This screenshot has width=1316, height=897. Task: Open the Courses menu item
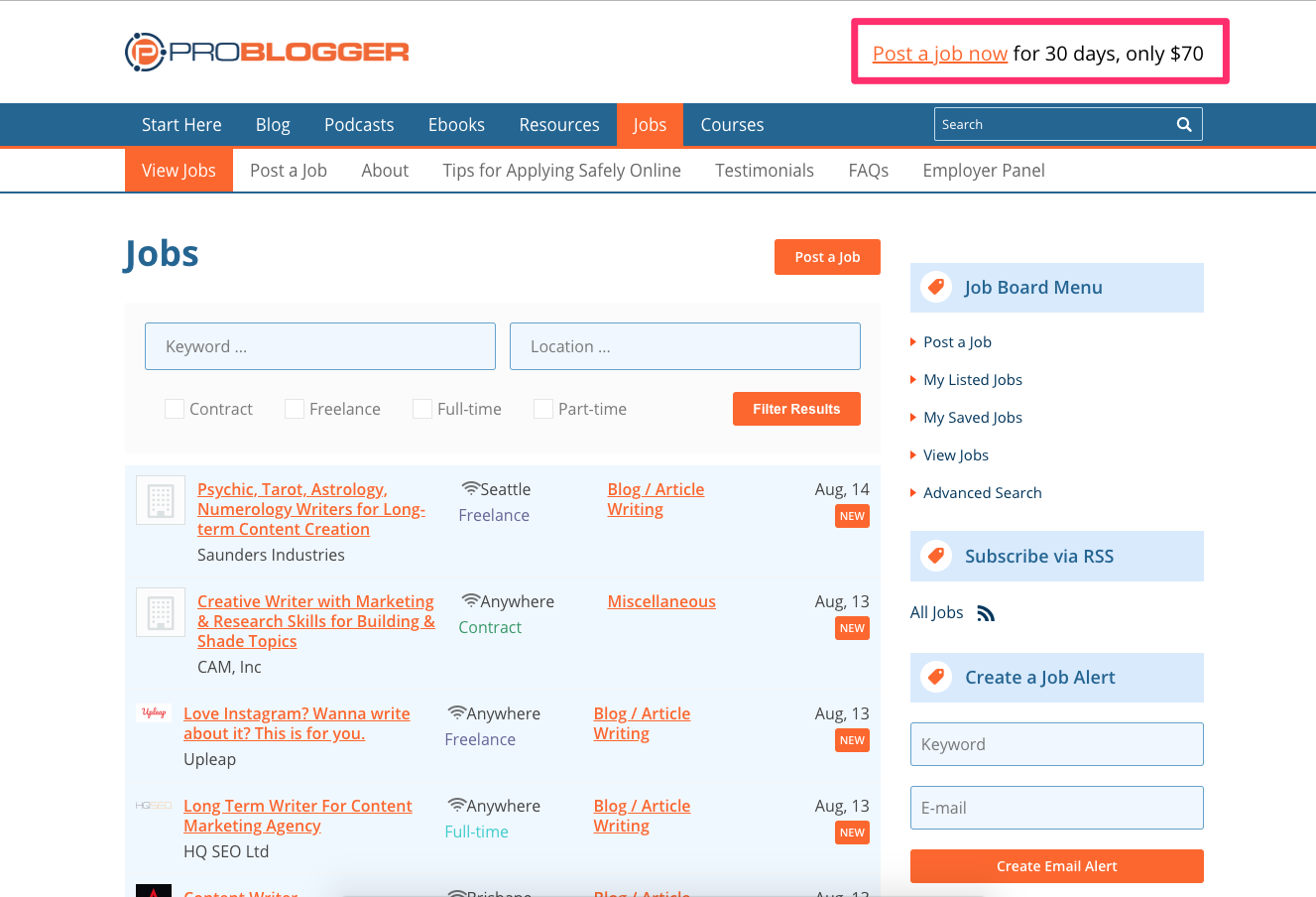[732, 125]
